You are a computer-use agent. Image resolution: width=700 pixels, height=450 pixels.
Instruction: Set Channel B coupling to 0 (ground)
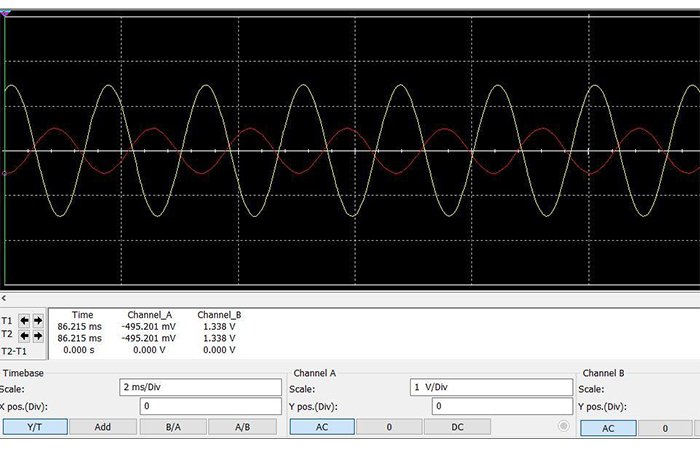pyautogui.click(x=665, y=428)
